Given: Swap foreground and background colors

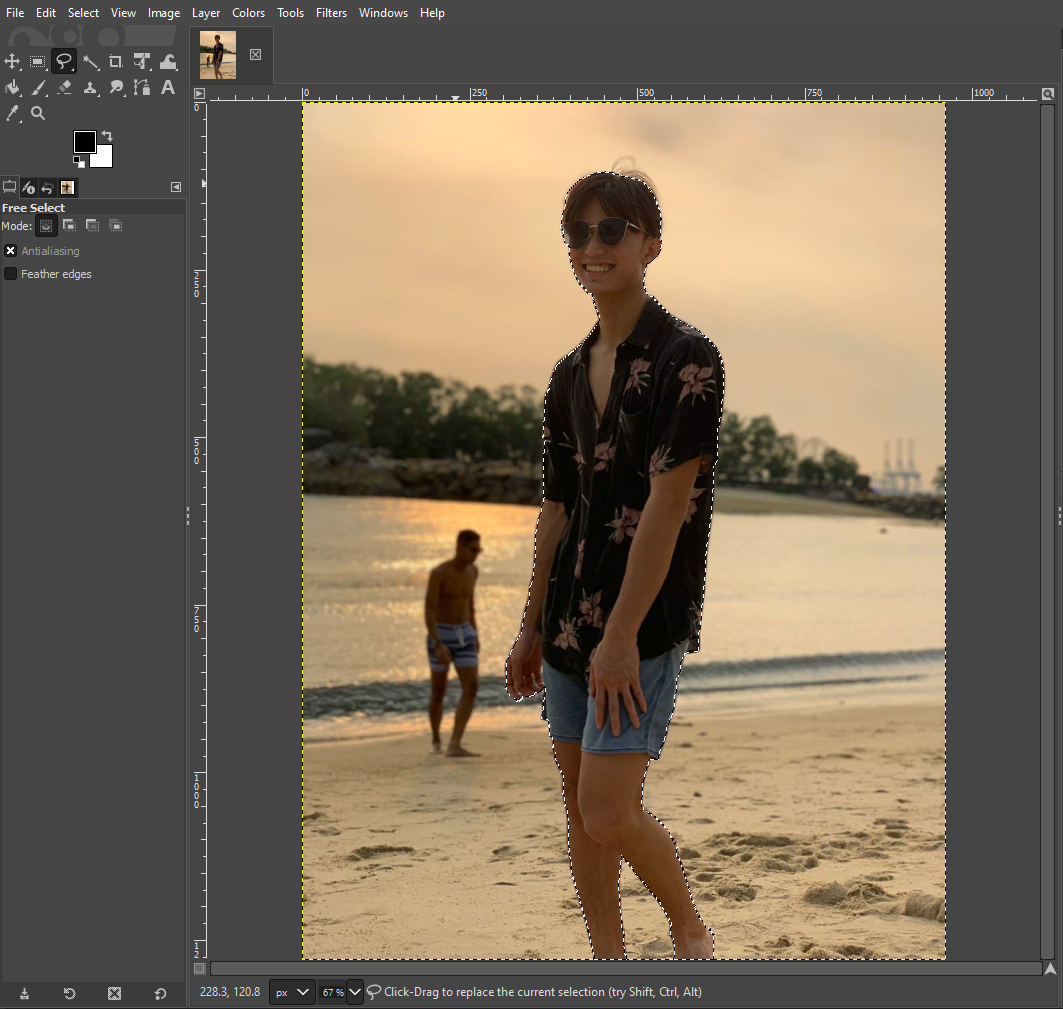Looking at the screenshot, I should click(107, 136).
